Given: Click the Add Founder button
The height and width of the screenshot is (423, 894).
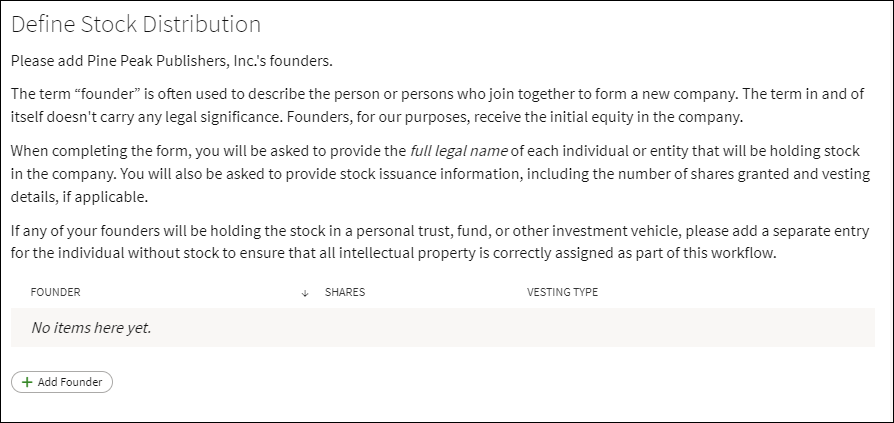Looking at the screenshot, I should pyautogui.click(x=62, y=382).
